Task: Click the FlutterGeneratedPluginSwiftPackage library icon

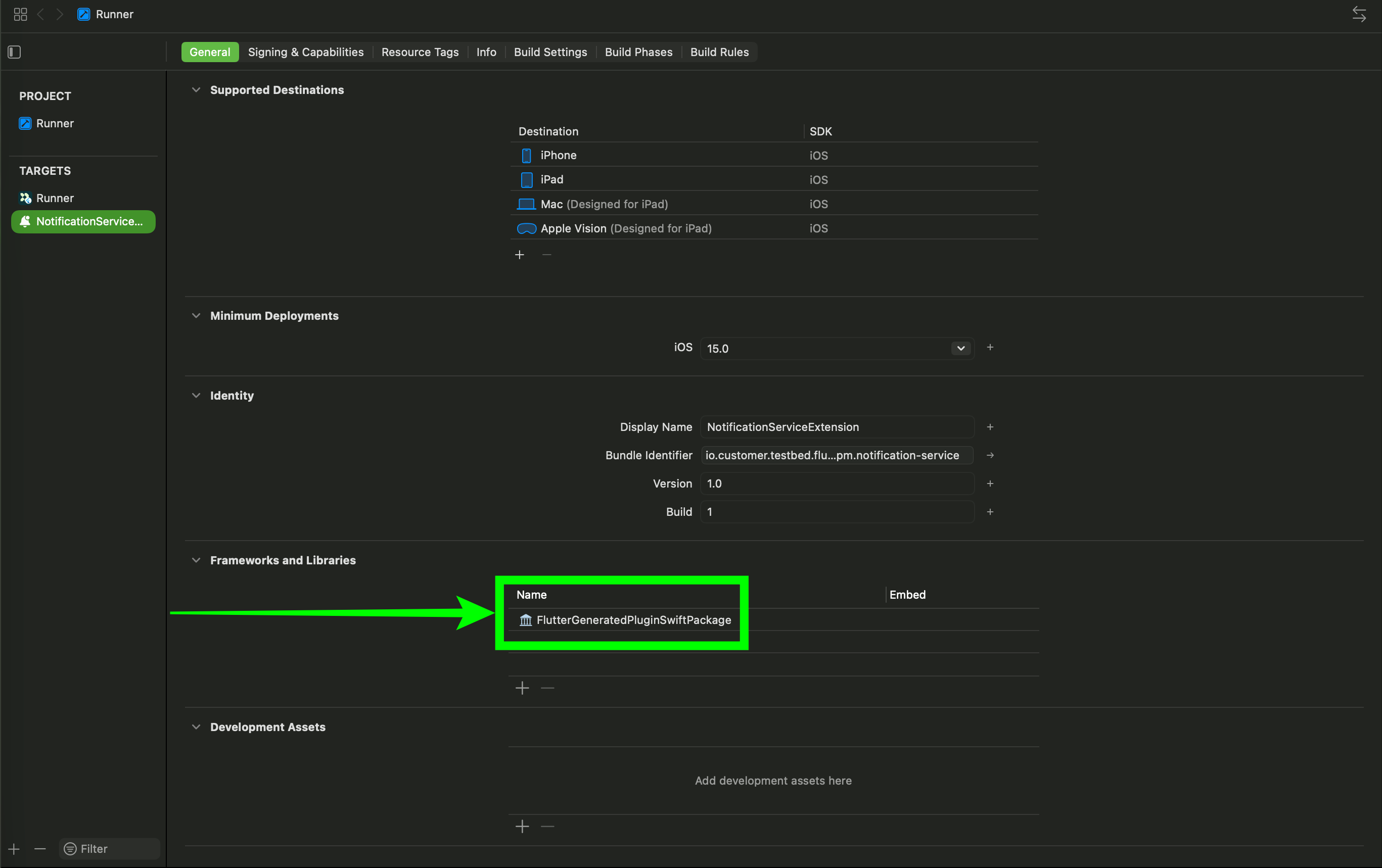Action: click(525, 620)
